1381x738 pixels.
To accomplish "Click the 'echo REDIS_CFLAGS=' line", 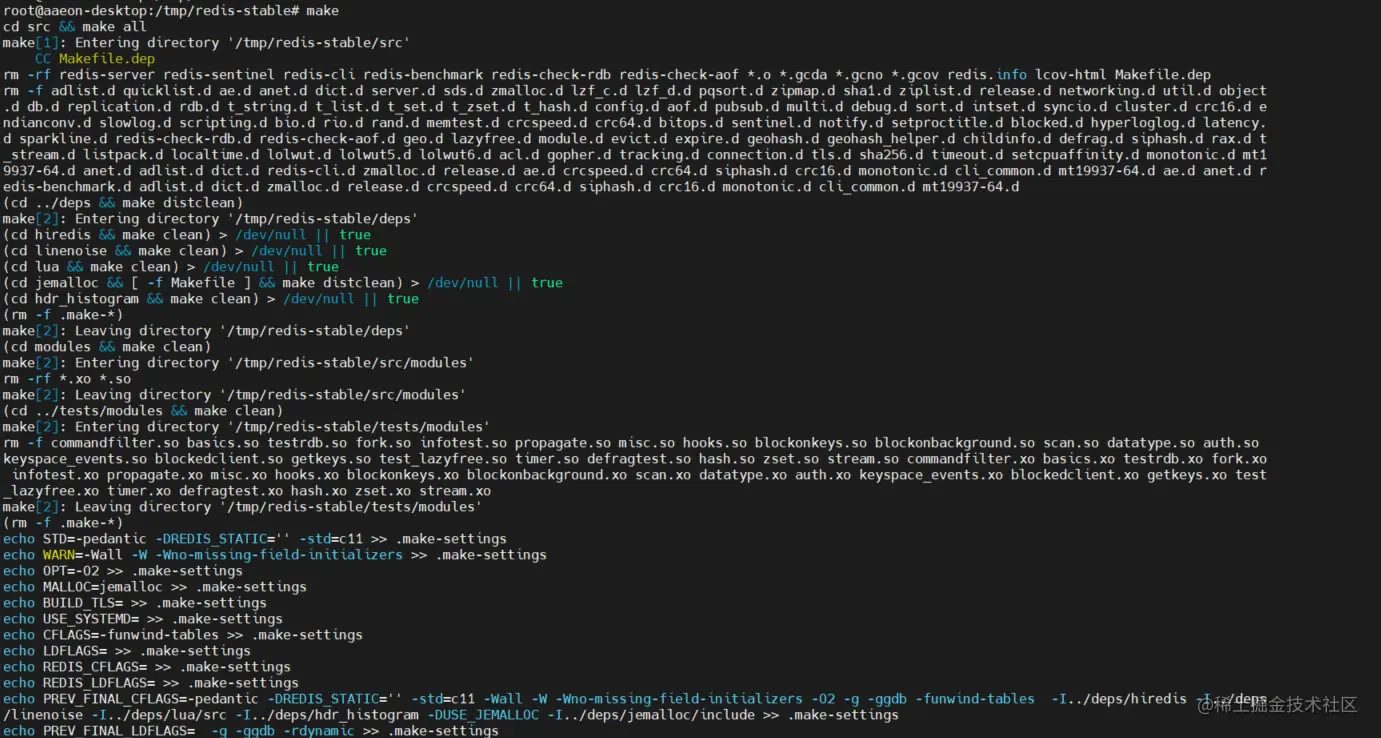I will pos(146,667).
